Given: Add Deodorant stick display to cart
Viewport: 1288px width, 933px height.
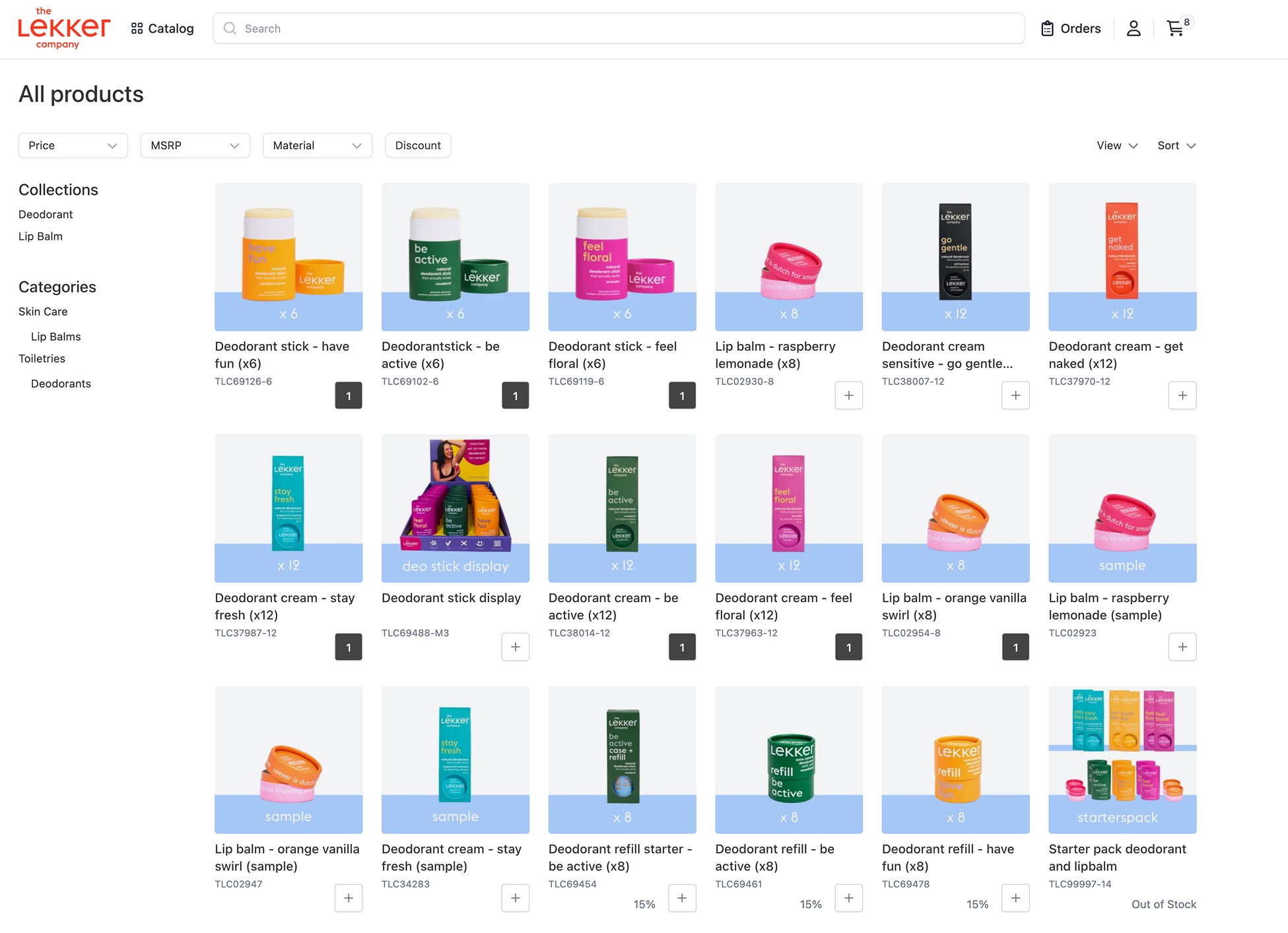Looking at the screenshot, I should (515, 647).
